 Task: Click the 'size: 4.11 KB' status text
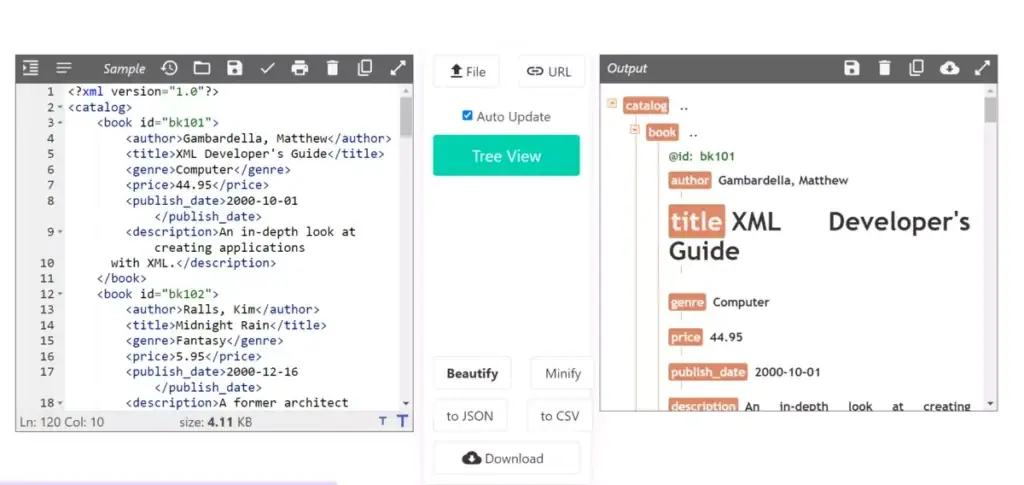click(x=216, y=422)
